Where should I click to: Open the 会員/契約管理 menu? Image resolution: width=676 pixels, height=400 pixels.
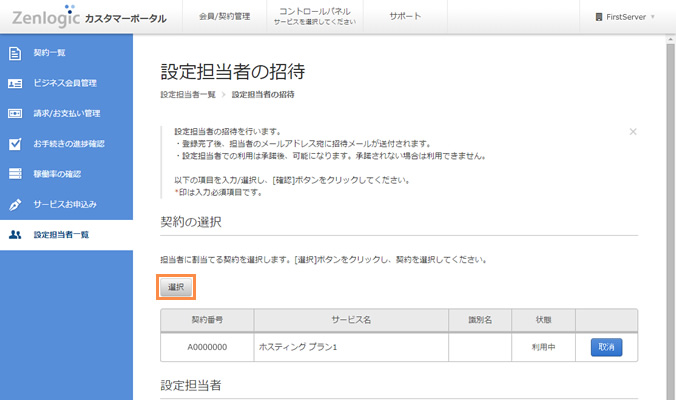pos(224,16)
